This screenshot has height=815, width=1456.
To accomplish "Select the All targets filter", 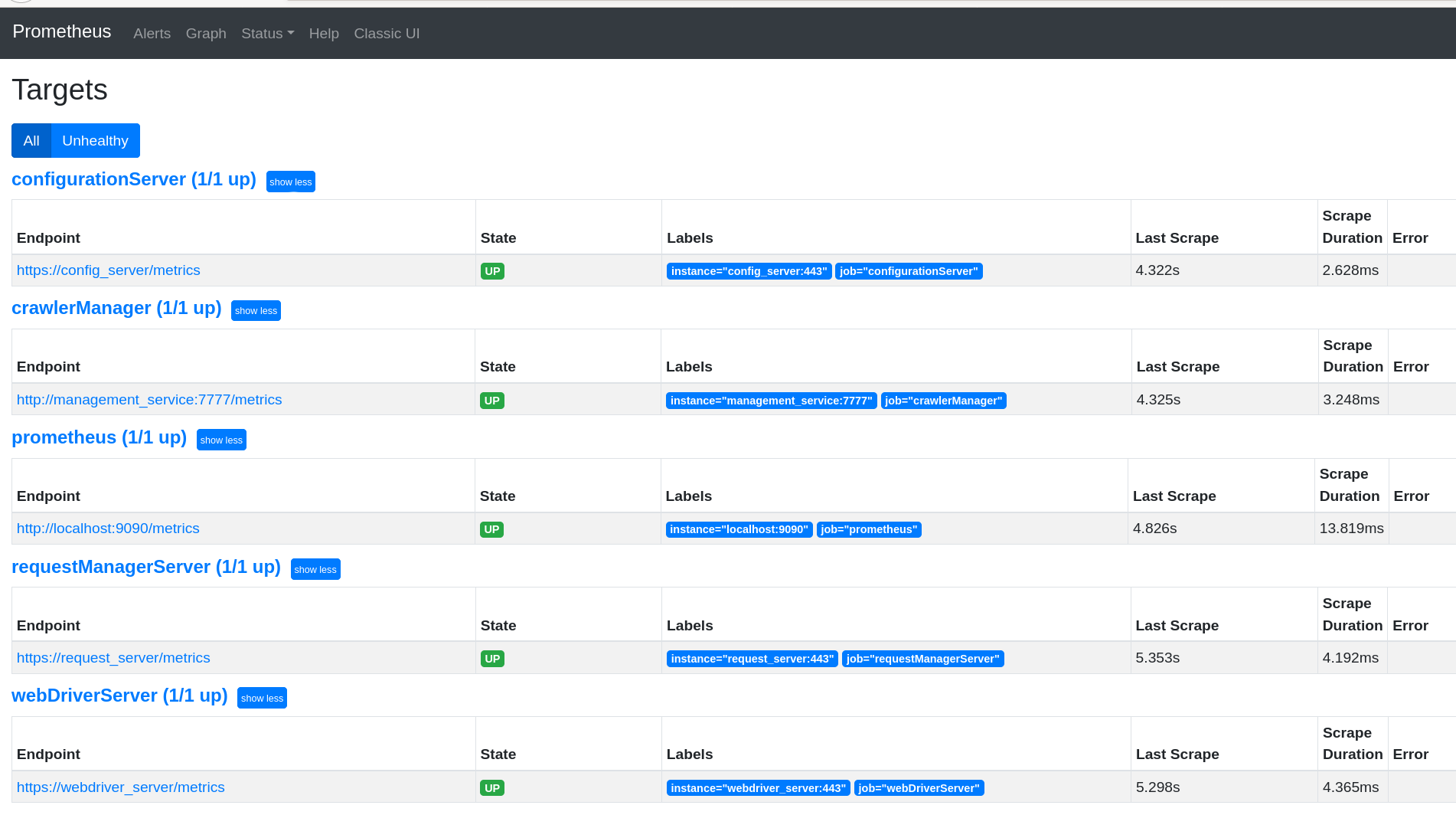I will coord(31,141).
